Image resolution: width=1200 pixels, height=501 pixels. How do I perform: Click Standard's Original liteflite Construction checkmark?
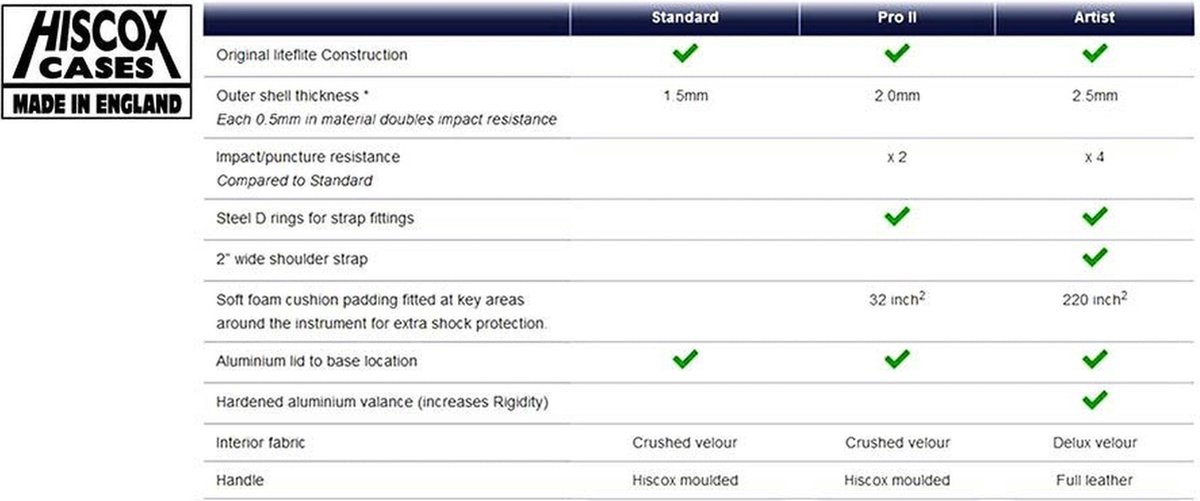685,53
